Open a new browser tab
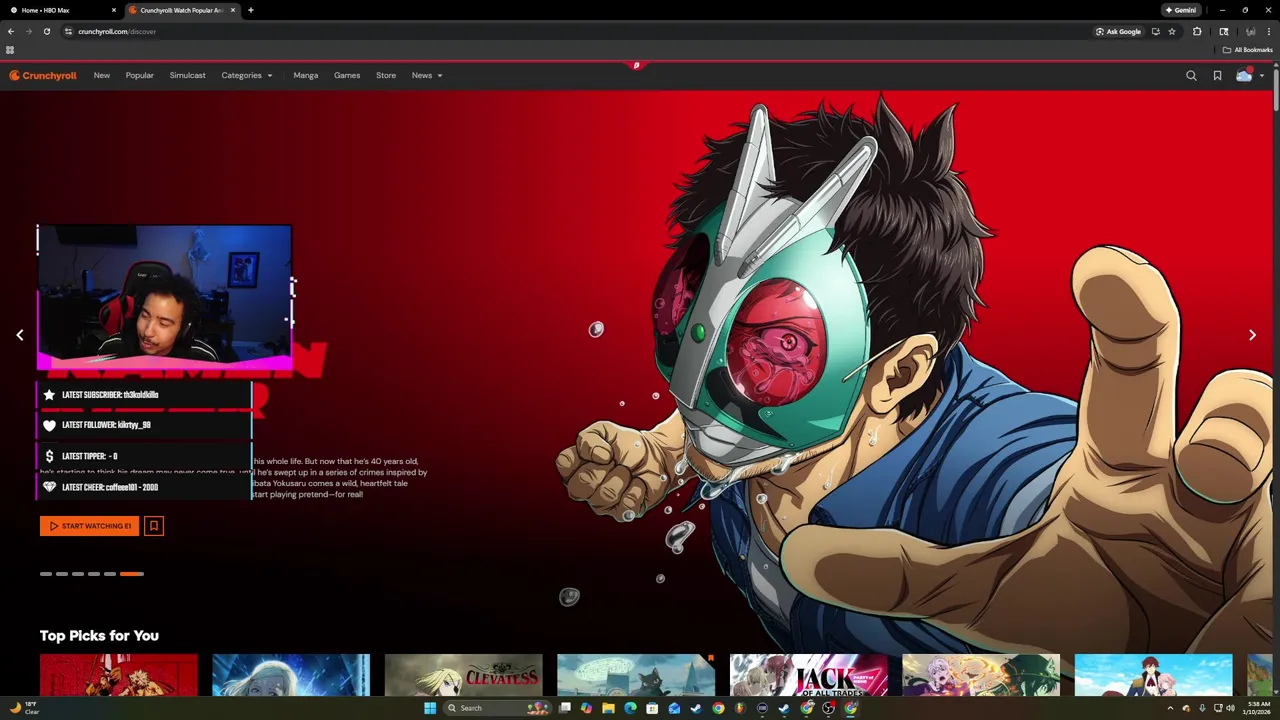The height and width of the screenshot is (720, 1280). coord(251,10)
